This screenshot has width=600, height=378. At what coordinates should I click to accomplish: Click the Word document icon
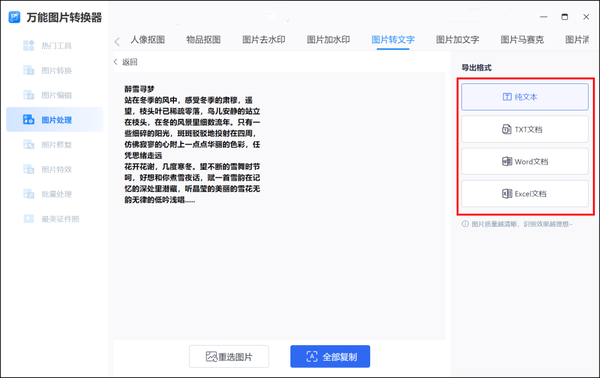[x=507, y=161]
